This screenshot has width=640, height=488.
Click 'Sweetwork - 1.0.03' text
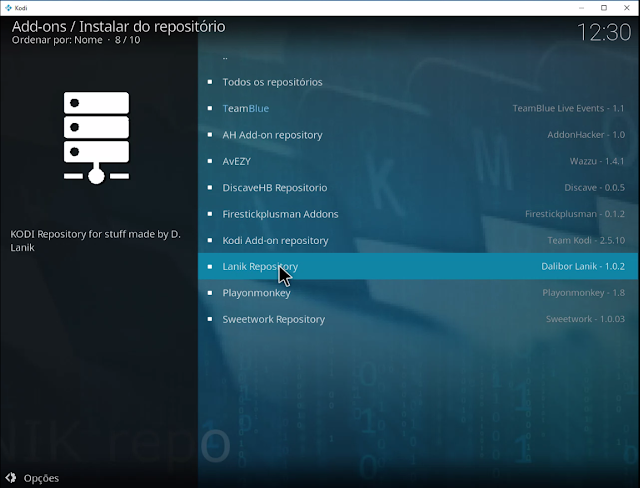(585, 319)
